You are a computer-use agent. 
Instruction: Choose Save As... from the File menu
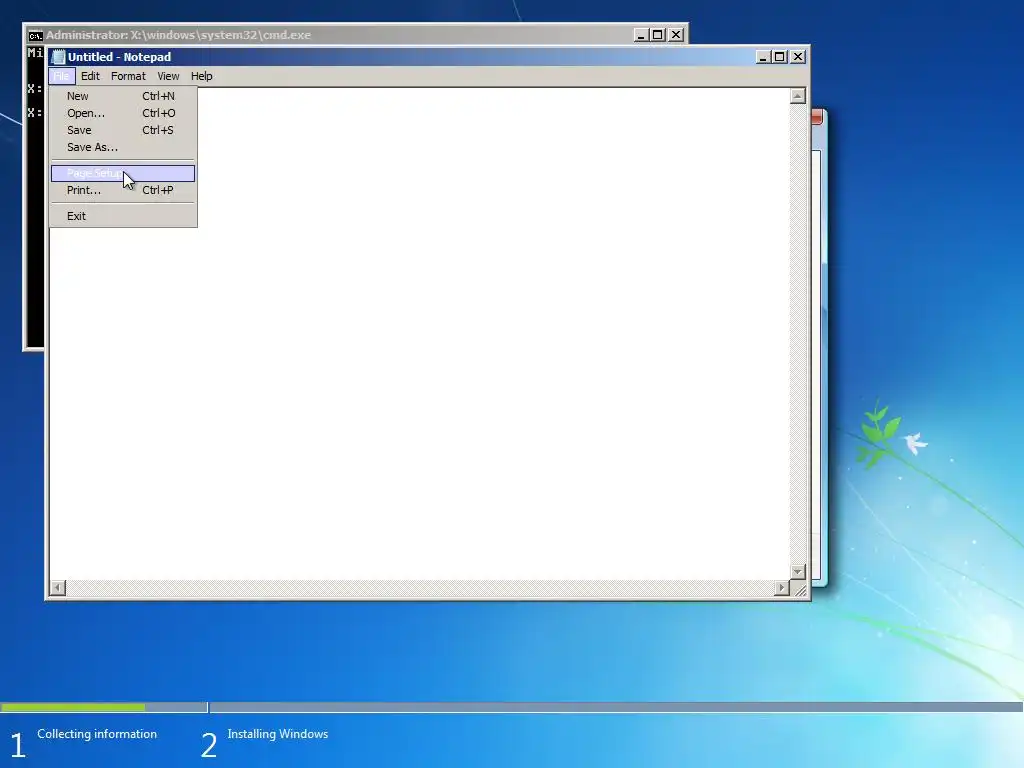click(123, 147)
